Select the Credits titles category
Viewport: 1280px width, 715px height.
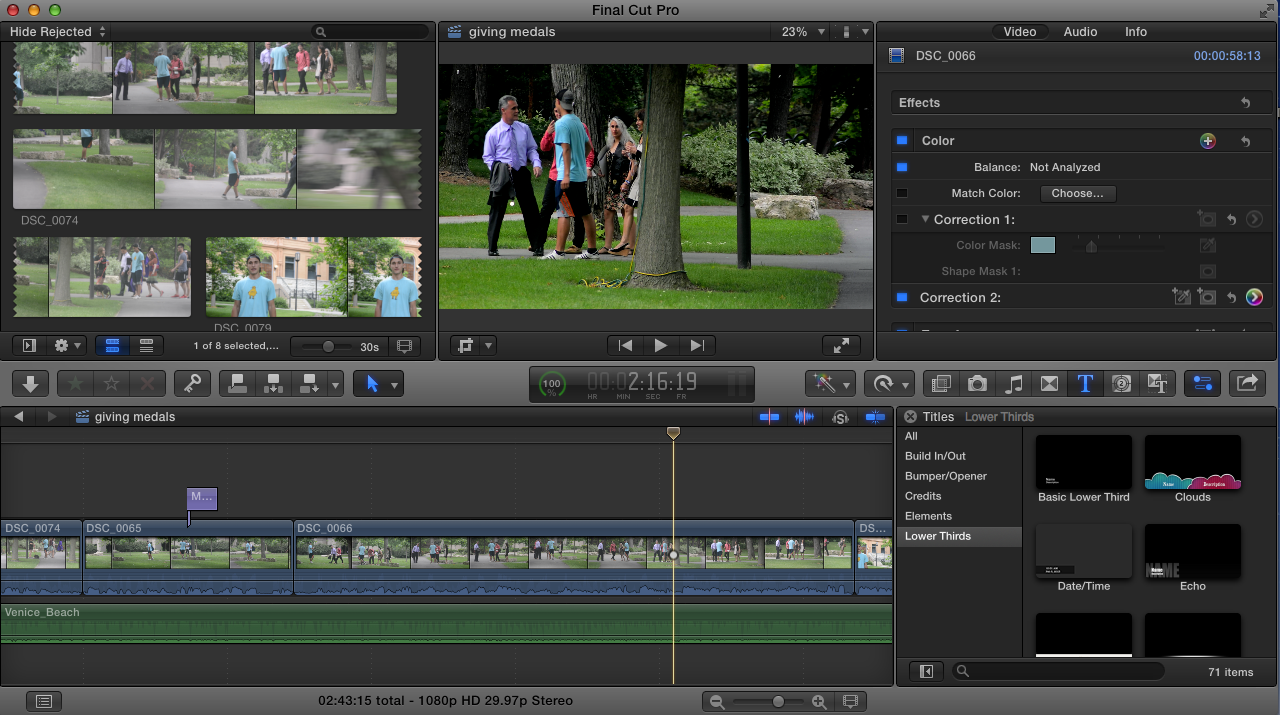(923, 496)
